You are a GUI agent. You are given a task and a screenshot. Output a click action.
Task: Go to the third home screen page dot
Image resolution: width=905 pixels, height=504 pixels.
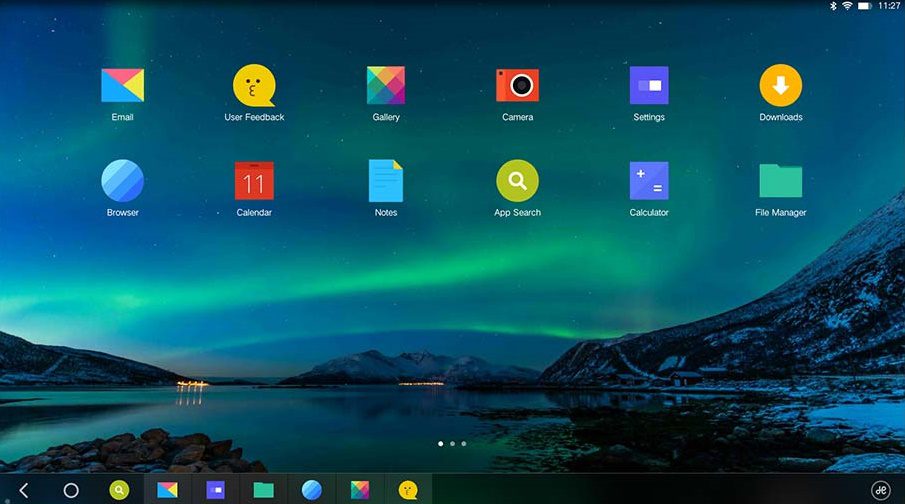pyautogui.click(x=464, y=444)
